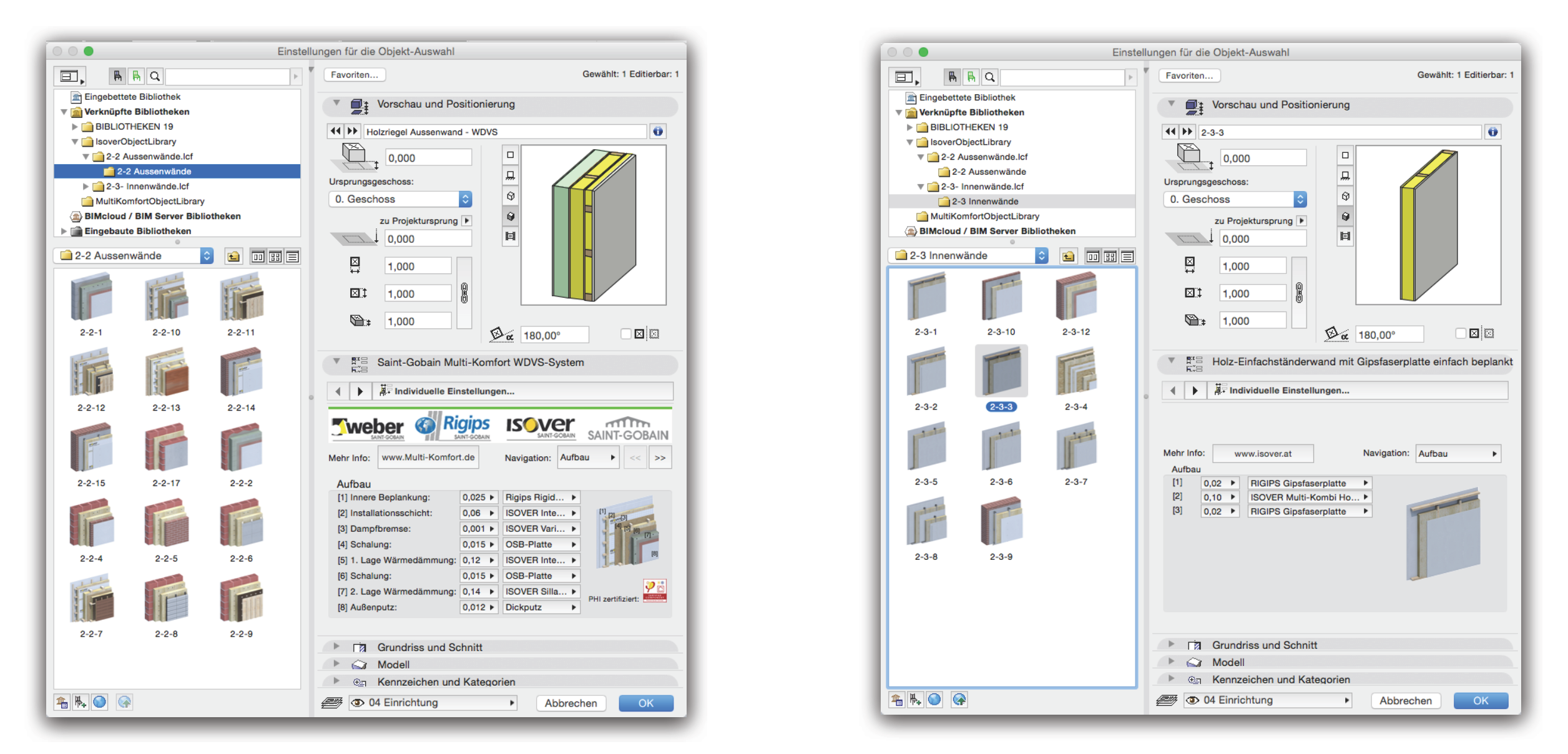
Task: Go to next object using double-arrow beside 2-3-3 field
Action: click(x=1187, y=132)
